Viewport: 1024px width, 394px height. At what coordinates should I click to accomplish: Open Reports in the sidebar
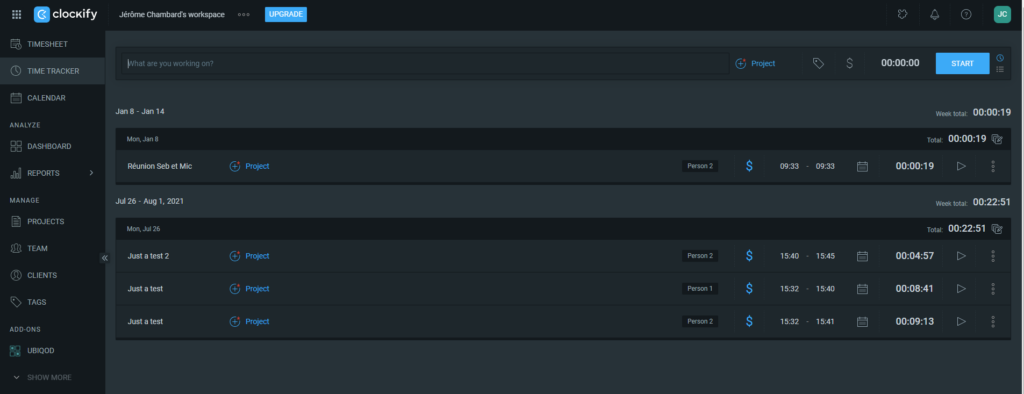click(43, 173)
